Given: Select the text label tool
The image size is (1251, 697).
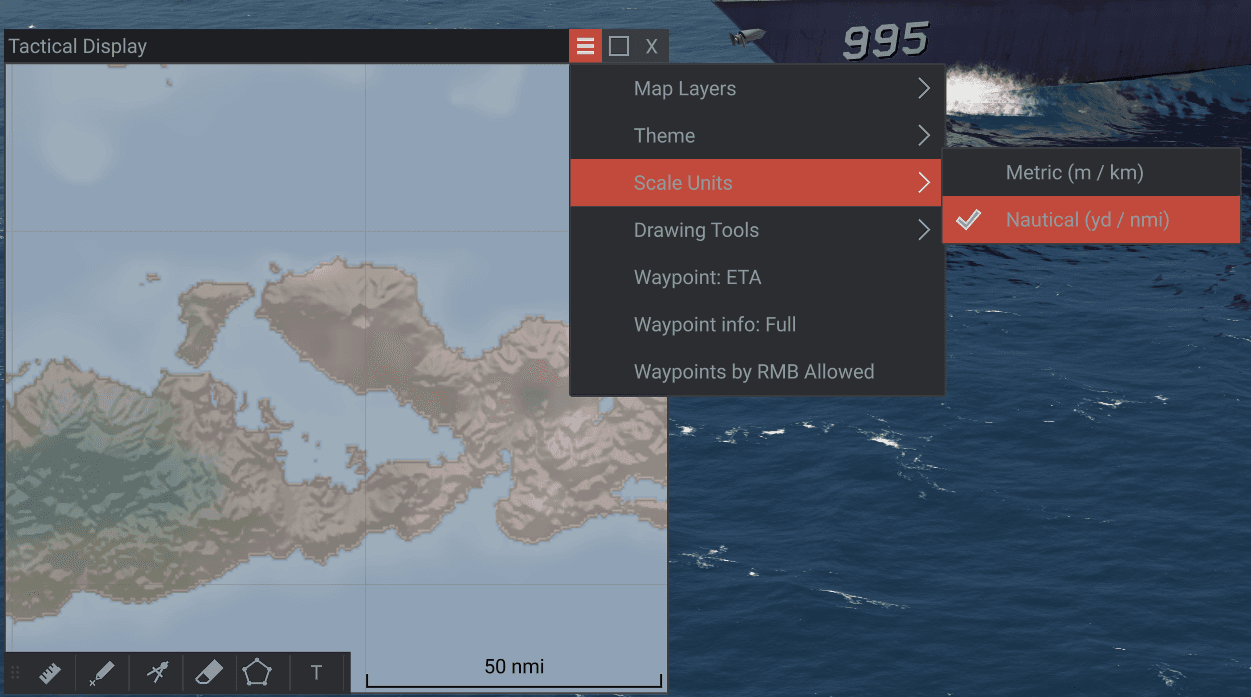Looking at the screenshot, I should [x=317, y=673].
